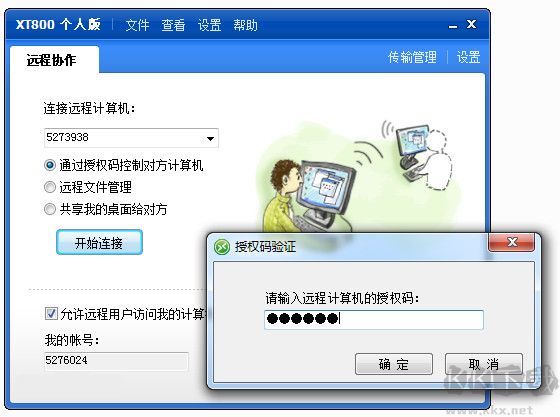Open the 查看 menu
The width and height of the screenshot is (560, 417).
tap(173, 25)
